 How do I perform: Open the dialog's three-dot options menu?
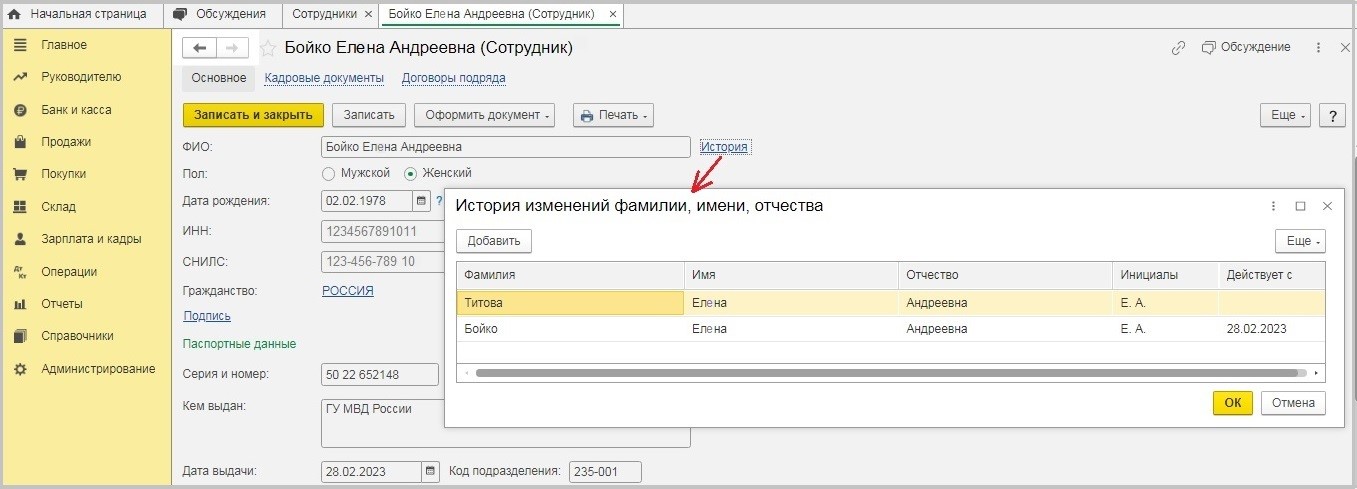(x=1273, y=206)
